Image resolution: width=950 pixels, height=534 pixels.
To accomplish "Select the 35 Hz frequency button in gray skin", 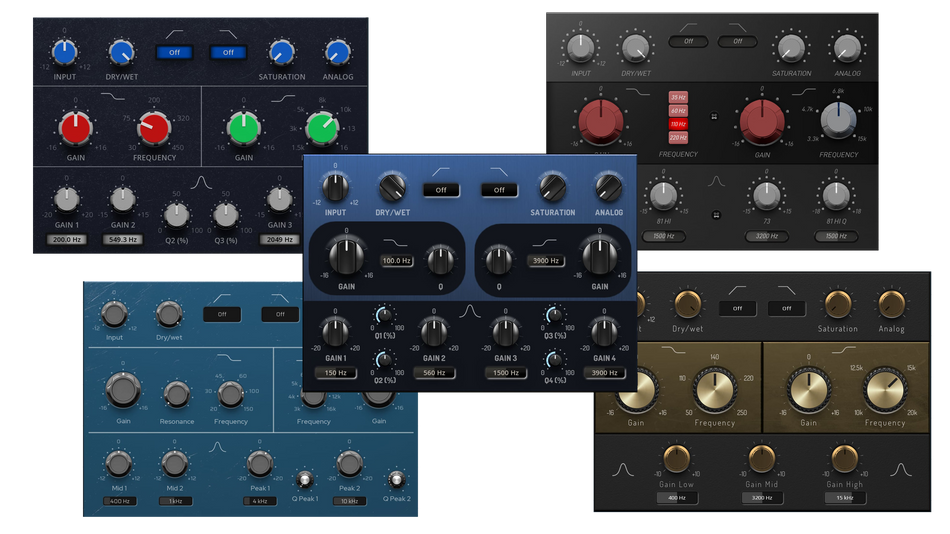I will [678, 97].
